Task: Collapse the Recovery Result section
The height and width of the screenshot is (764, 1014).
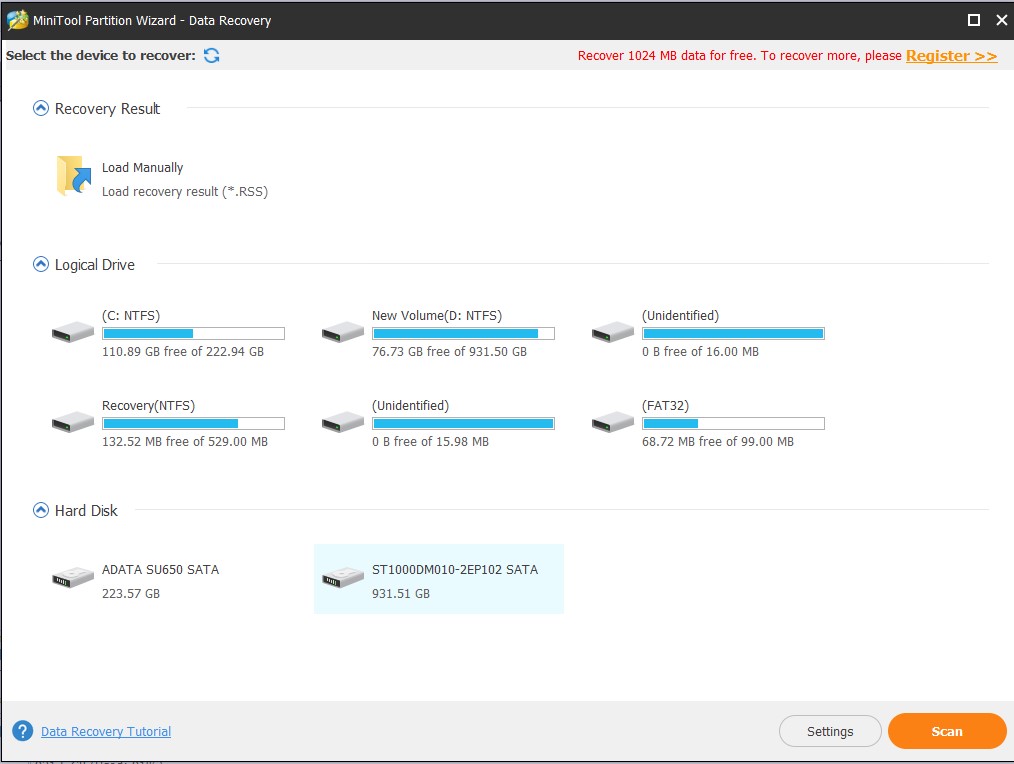Action: [x=41, y=108]
